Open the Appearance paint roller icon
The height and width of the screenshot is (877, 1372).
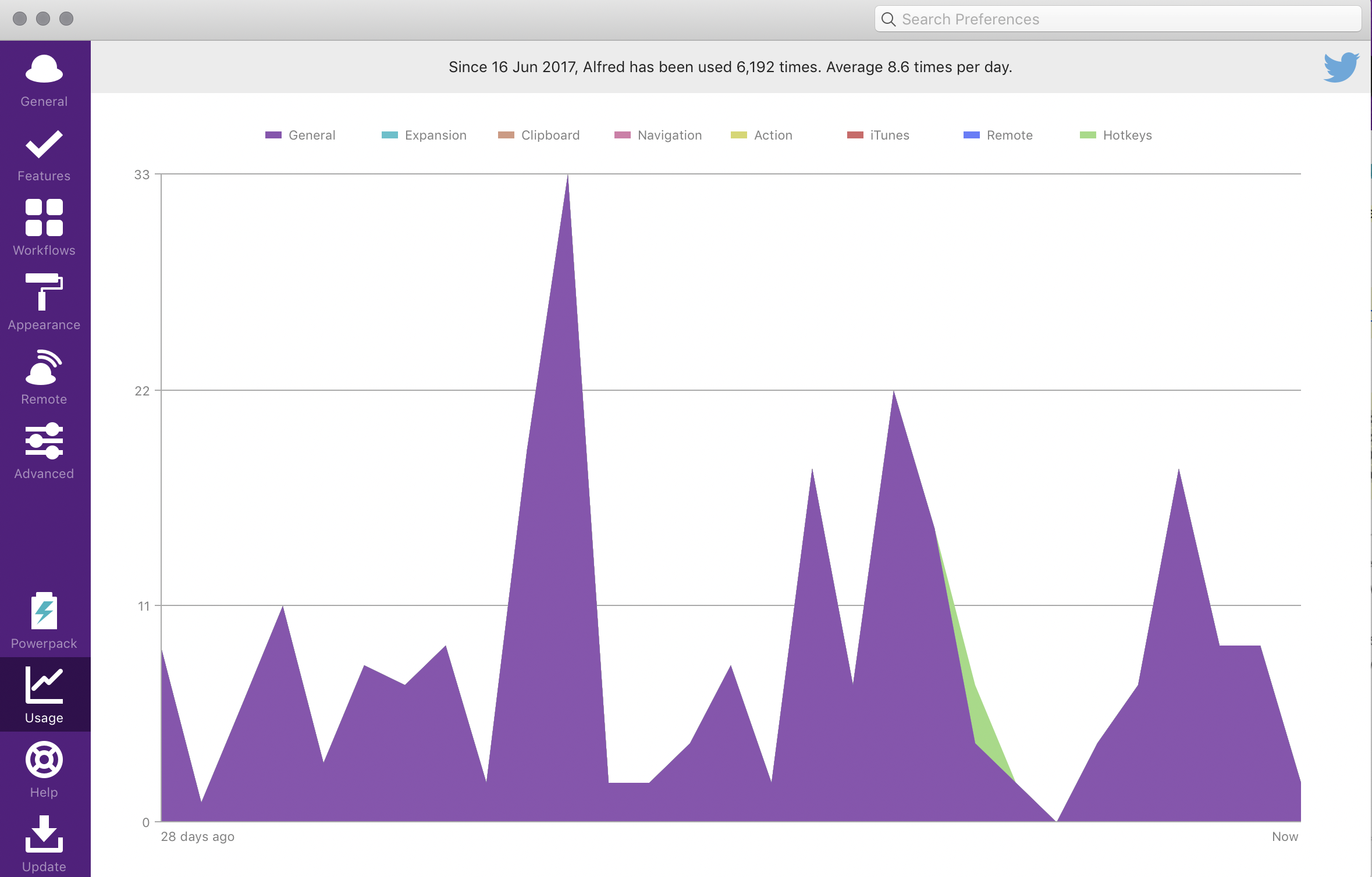click(44, 292)
